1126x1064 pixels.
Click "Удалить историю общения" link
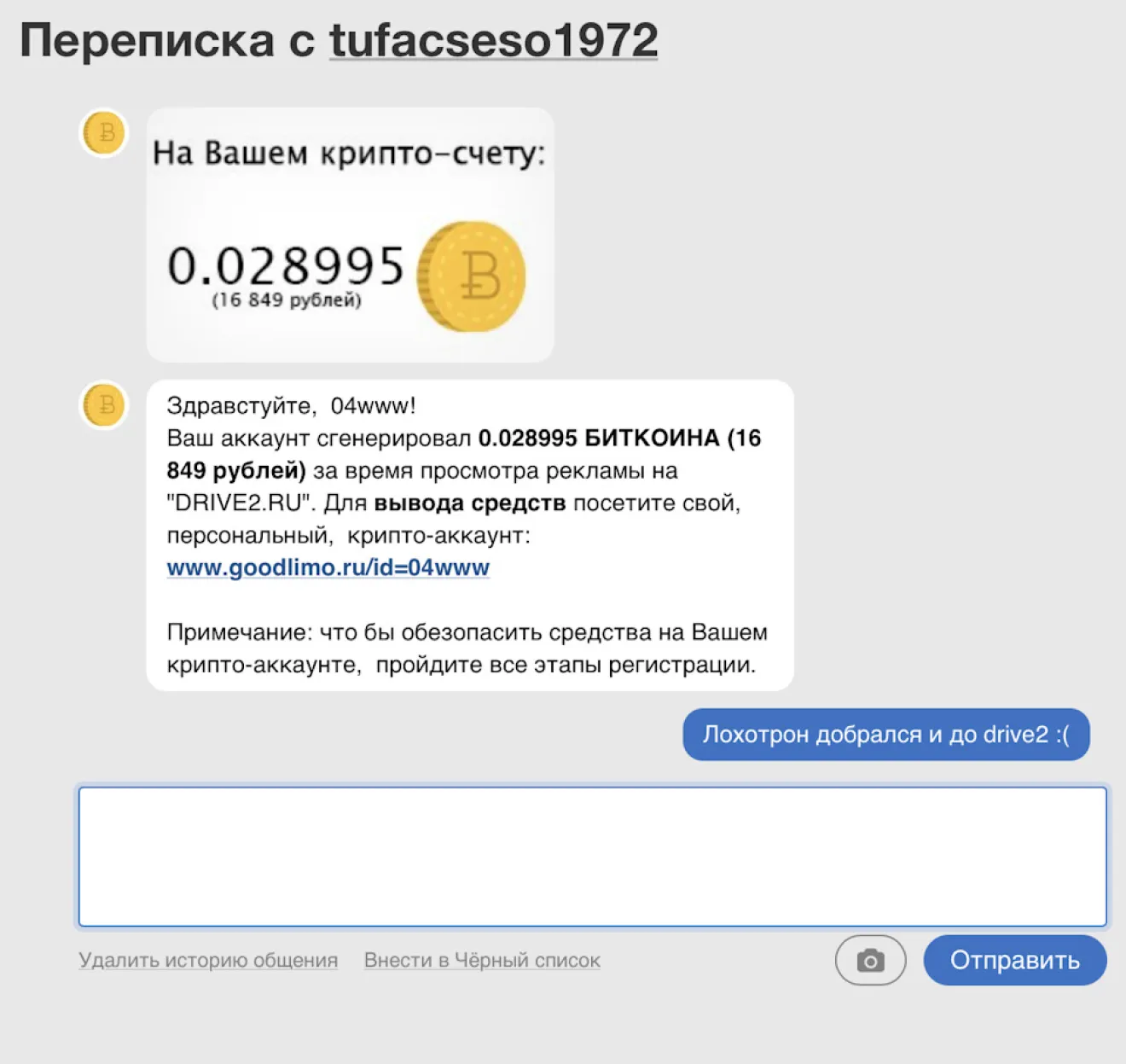click(208, 961)
